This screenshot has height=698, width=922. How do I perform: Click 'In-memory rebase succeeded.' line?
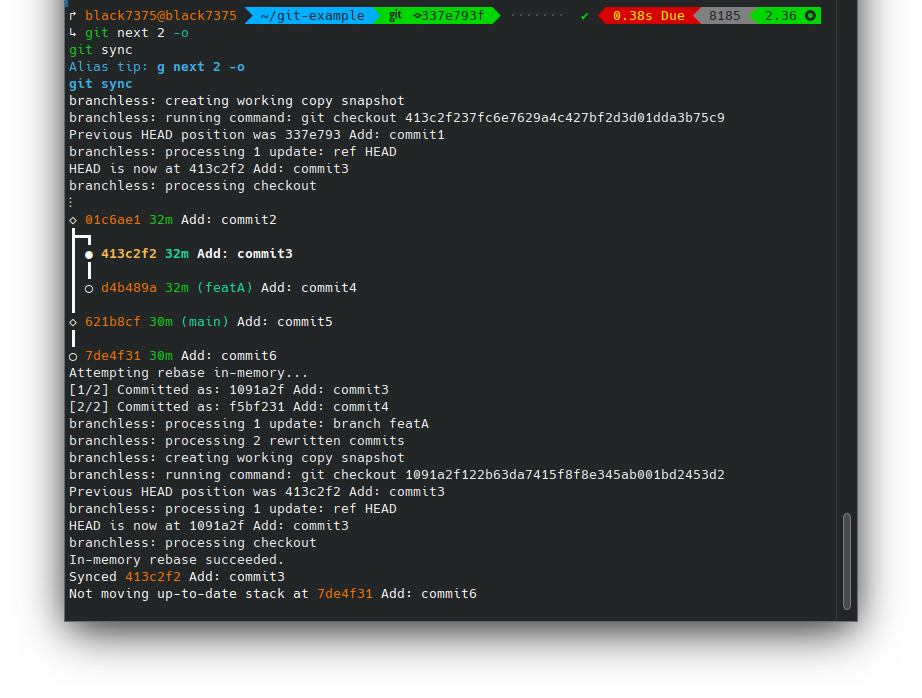click(176, 560)
